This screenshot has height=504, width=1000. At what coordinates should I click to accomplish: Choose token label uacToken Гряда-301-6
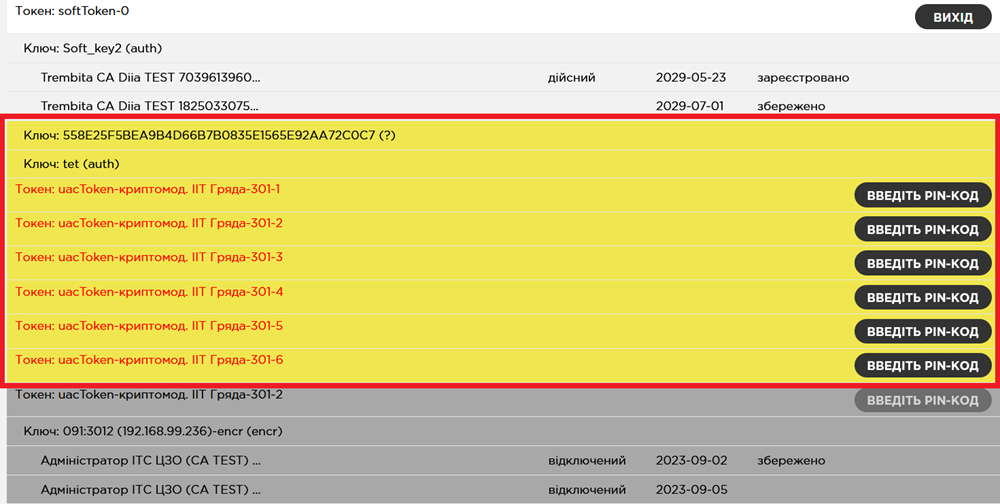149,360
